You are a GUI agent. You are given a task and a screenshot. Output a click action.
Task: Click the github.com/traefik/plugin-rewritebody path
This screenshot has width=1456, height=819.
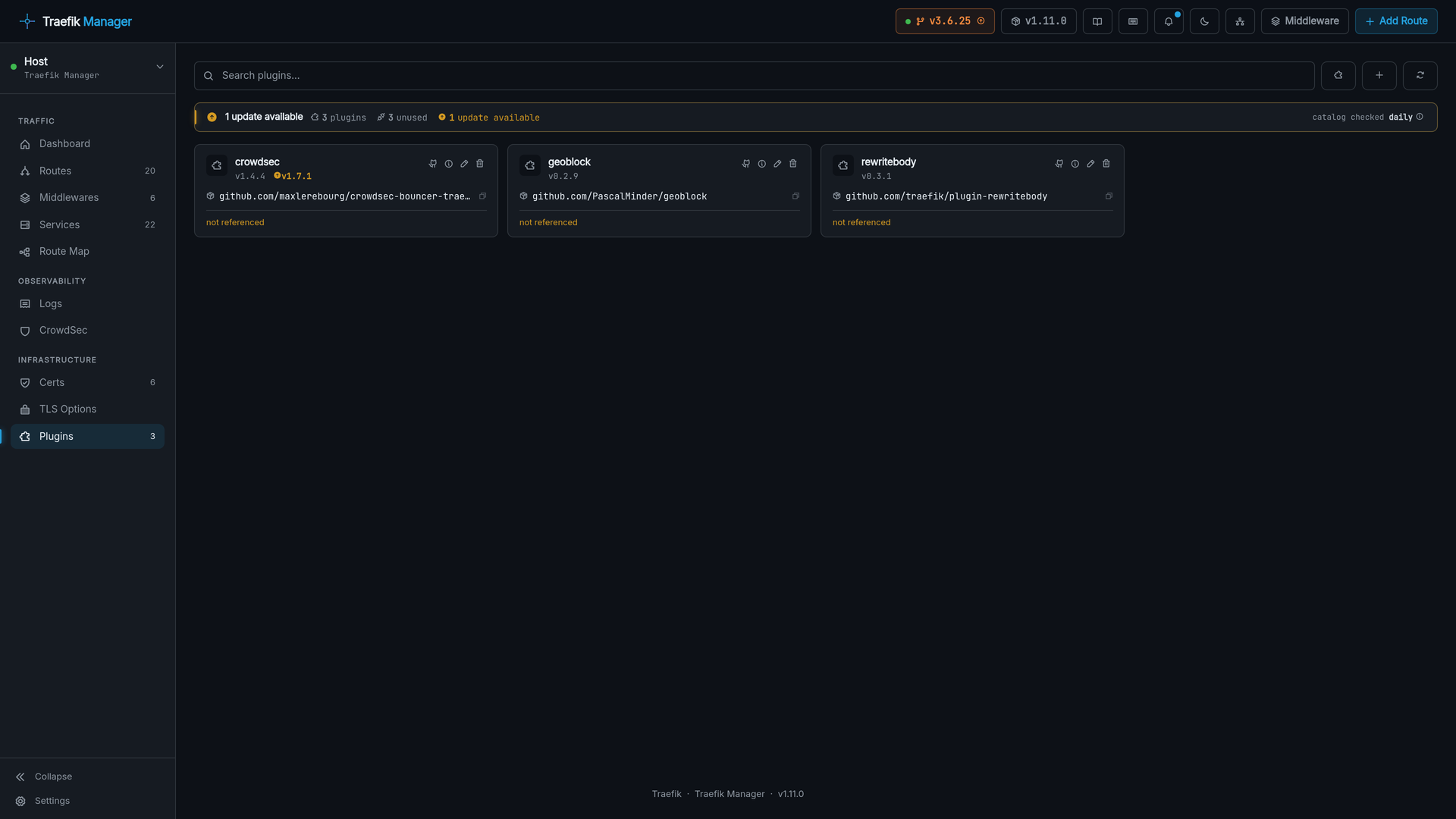click(946, 196)
